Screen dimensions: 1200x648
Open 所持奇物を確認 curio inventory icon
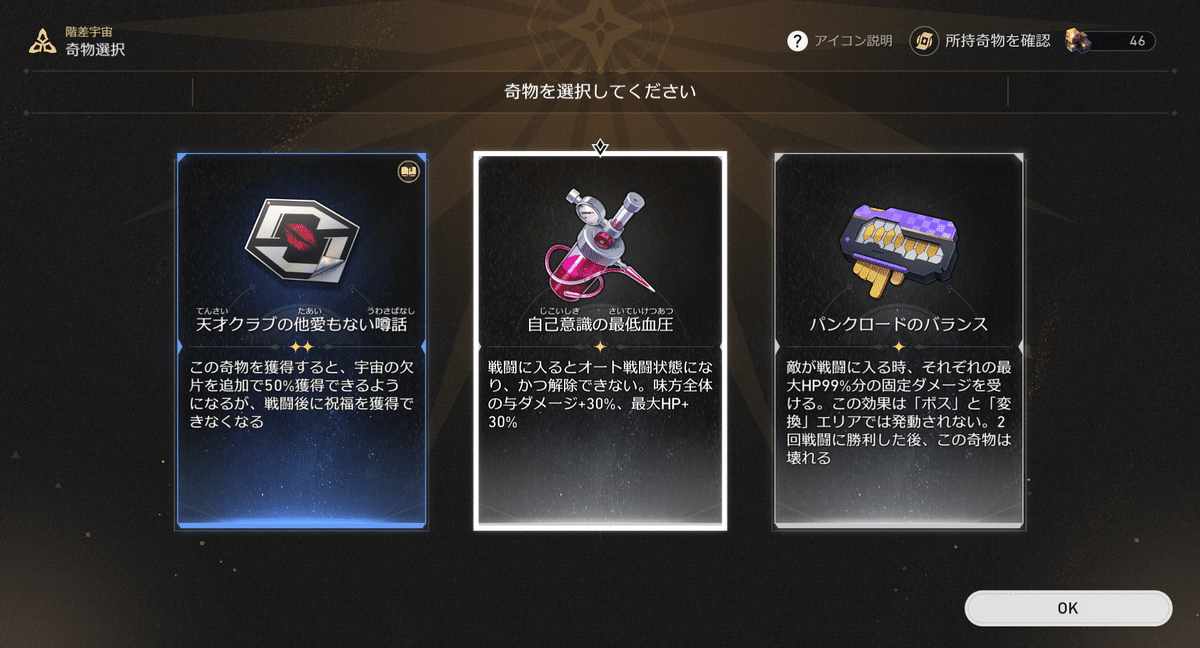coord(924,41)
